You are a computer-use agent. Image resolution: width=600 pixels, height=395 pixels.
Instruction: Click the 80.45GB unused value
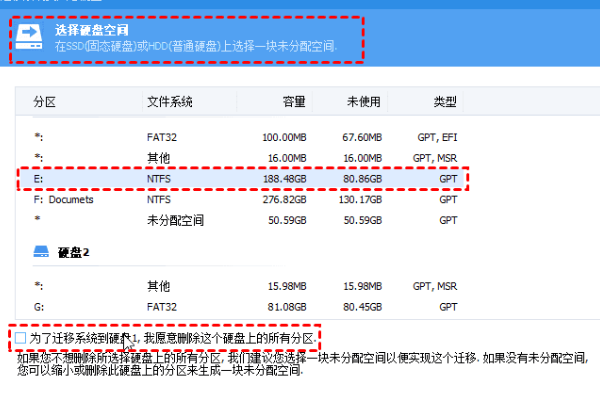(362, 307)
